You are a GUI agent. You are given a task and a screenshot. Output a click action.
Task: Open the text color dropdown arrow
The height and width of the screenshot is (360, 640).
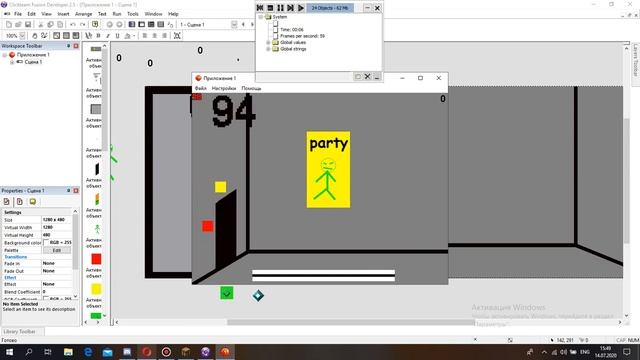tap(134, 36)
